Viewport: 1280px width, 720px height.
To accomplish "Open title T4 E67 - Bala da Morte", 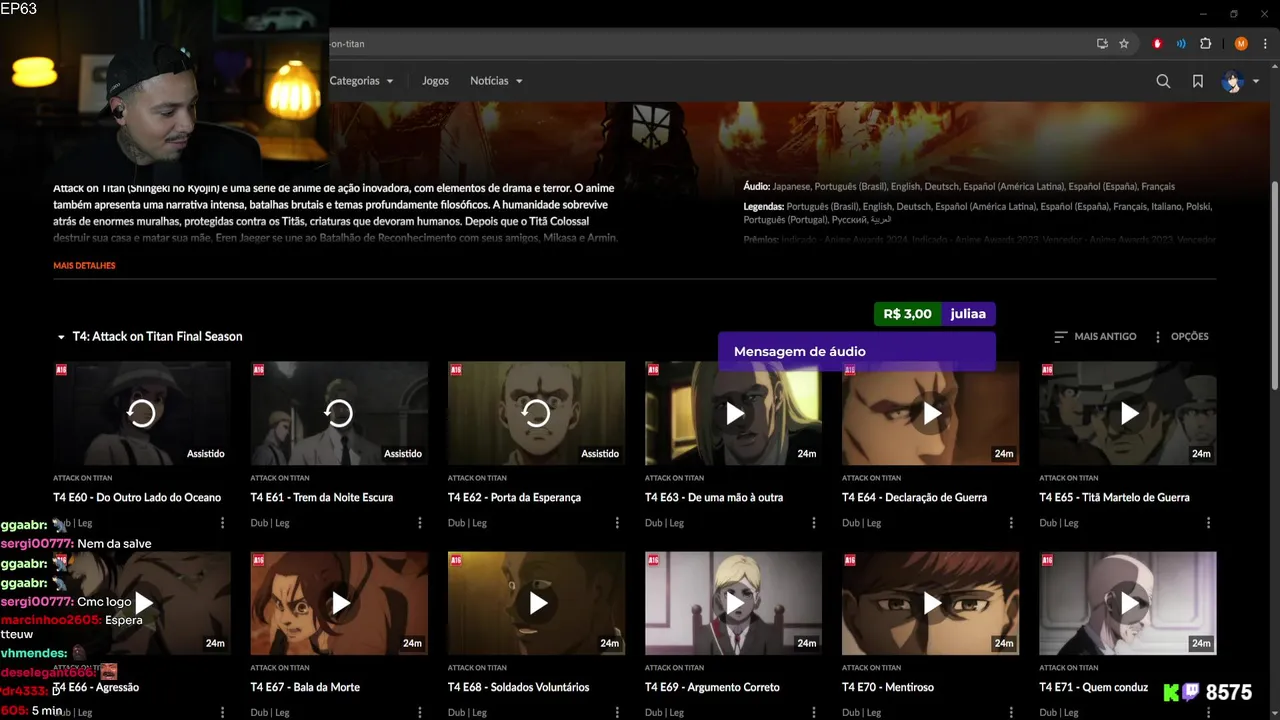I will click(305, 688).
